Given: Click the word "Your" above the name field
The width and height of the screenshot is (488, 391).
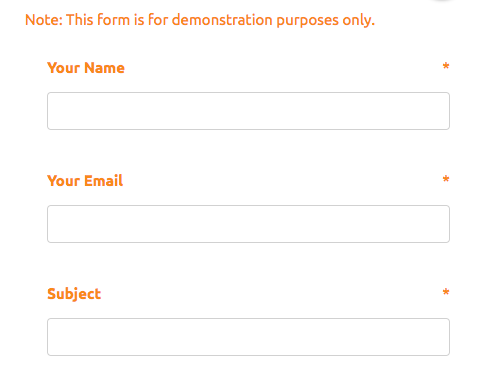Looking at the screenshot, I should [x=63, y=68].
